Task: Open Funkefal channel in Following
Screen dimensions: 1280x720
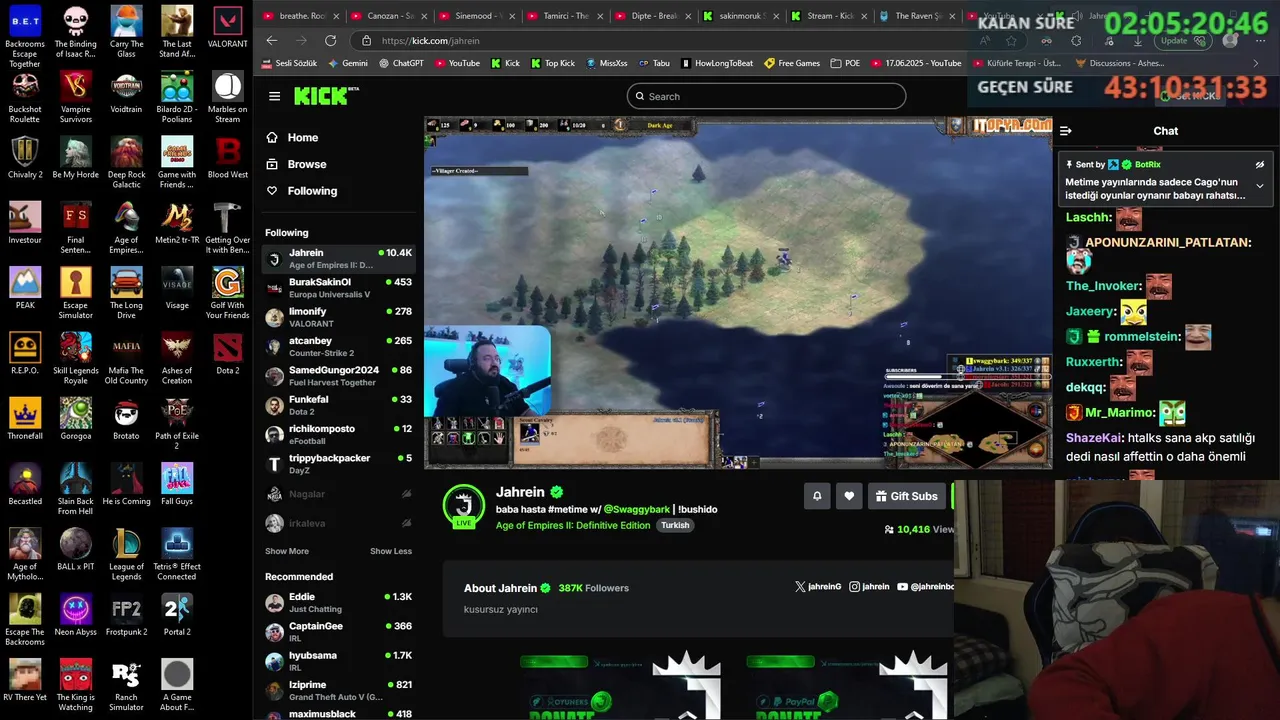Action: pos(338,405)
